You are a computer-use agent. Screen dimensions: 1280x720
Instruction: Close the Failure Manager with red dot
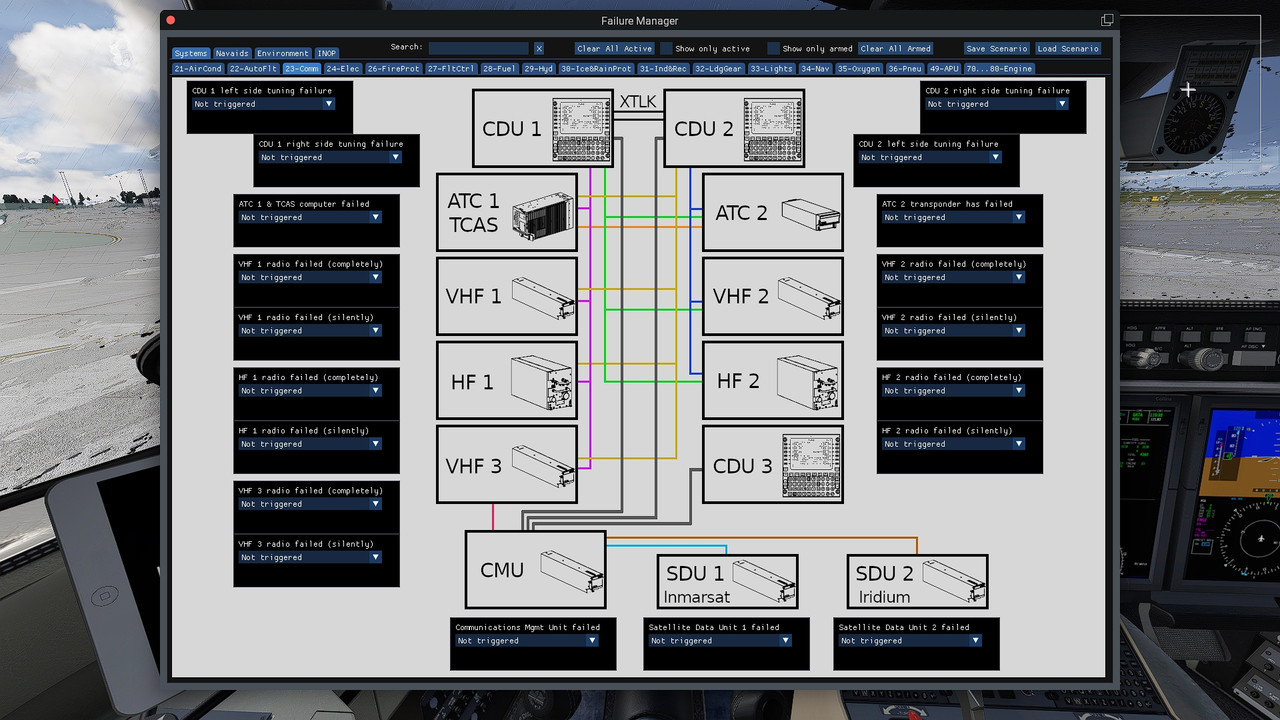tap(171, 20)
